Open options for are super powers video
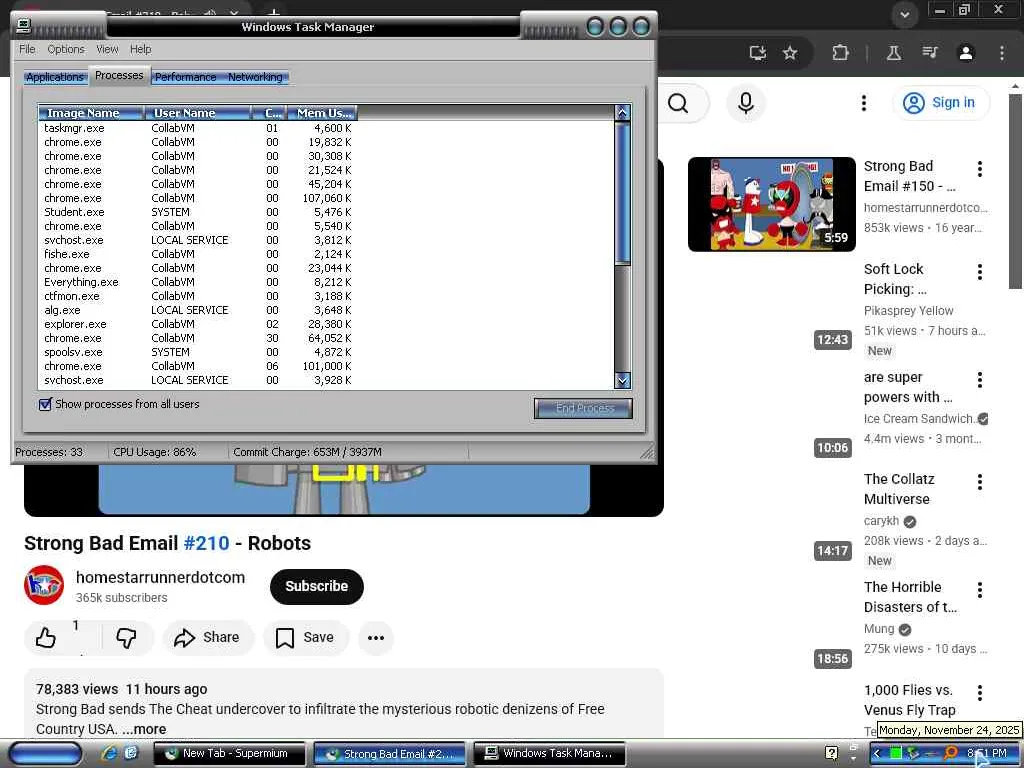This screenshot has height=768, width=1024. 980,379
